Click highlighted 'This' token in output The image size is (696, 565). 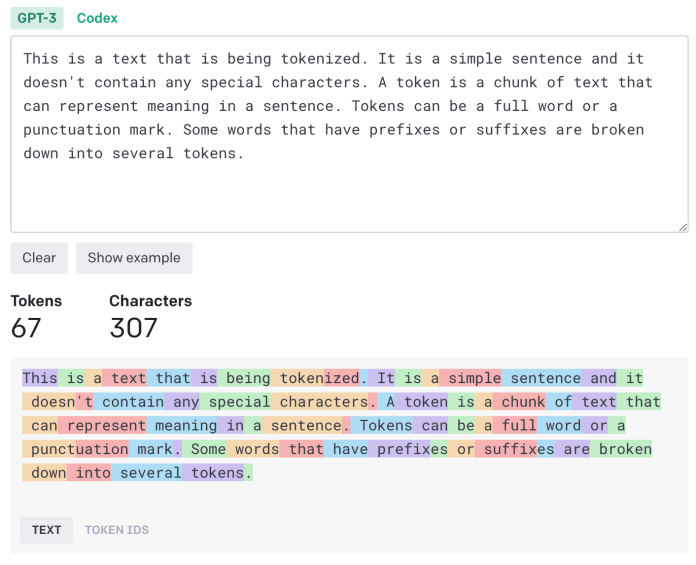40,378
